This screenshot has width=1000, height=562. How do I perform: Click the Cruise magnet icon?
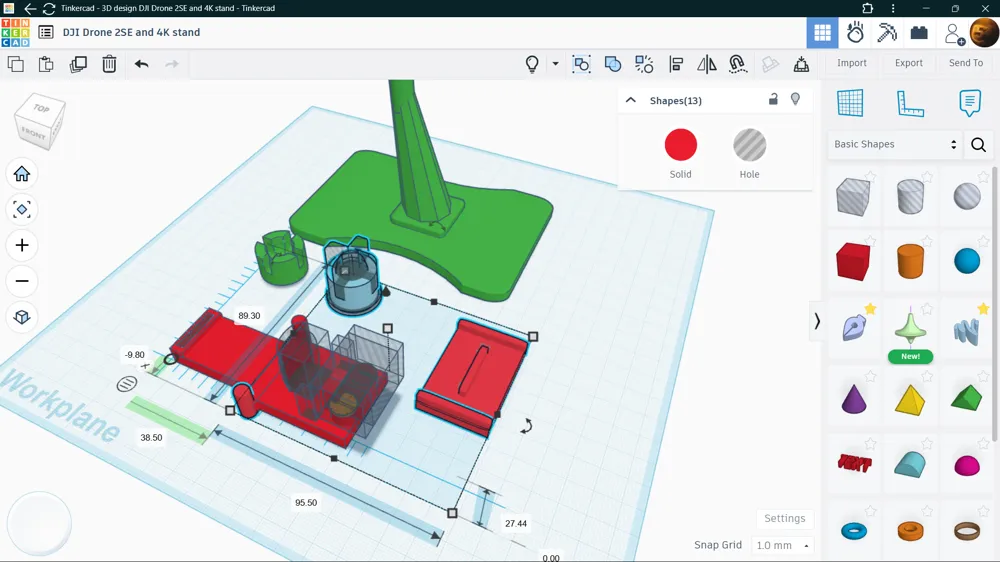[738, 64]
